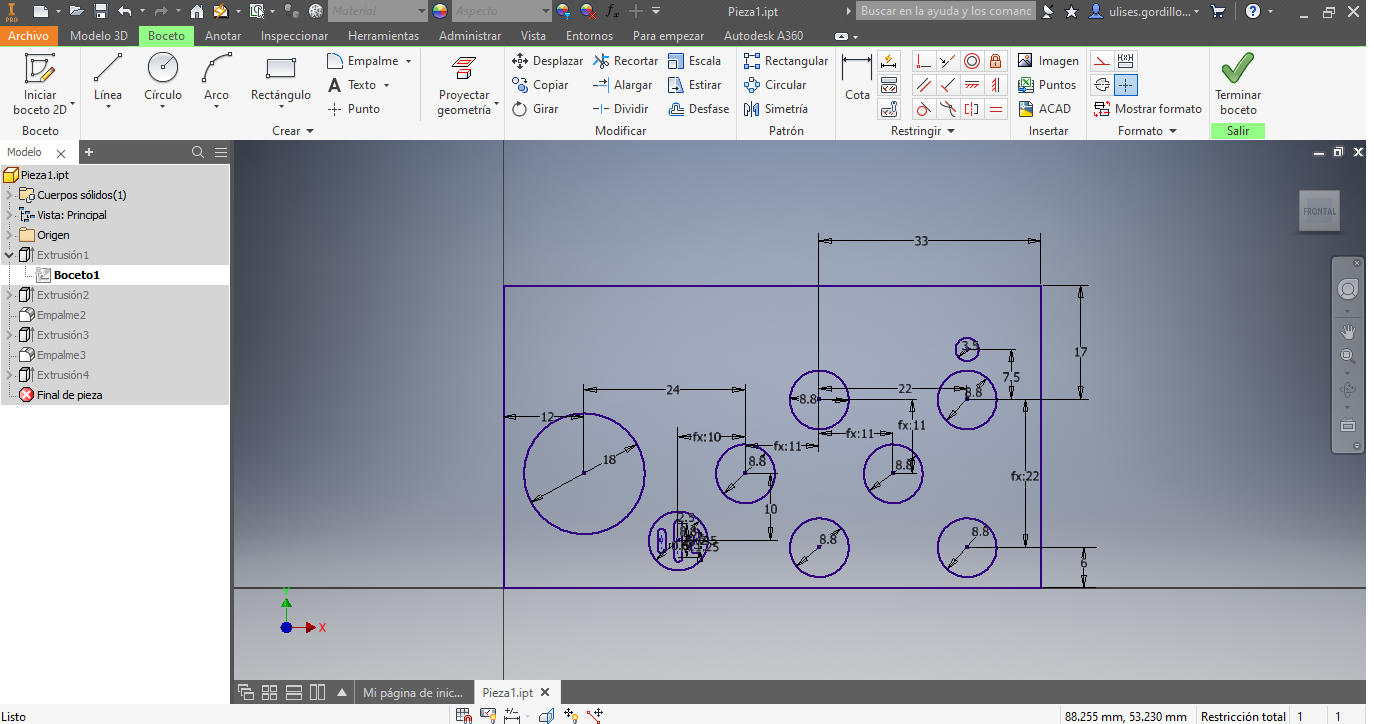Image resolution: width=1374 pixels, height=724 pixels.
Task: Click the FRONTAL ViewCube face
Action: [1319, 211]
